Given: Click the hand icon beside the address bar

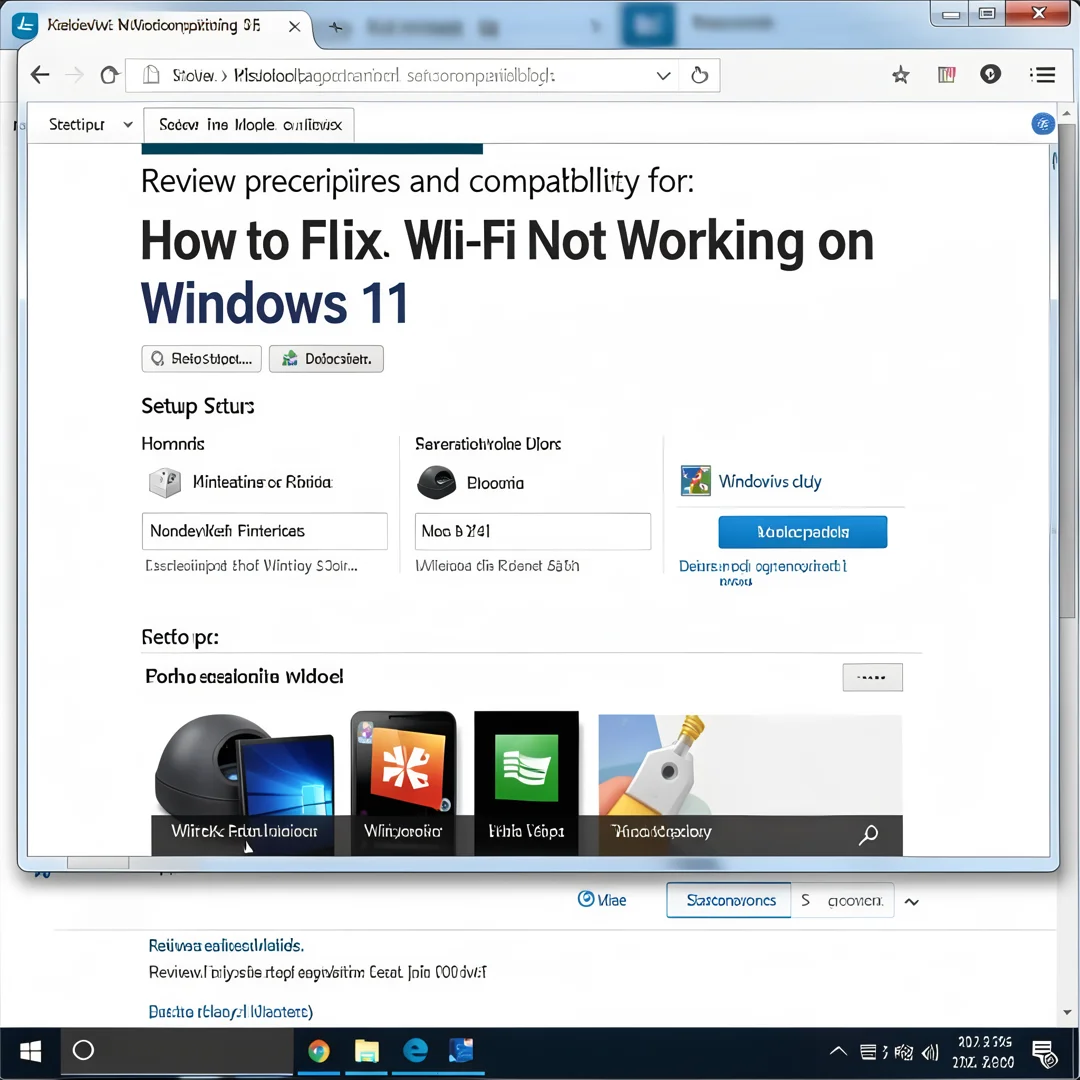Looking at the screenshot, I should [699, 74].
